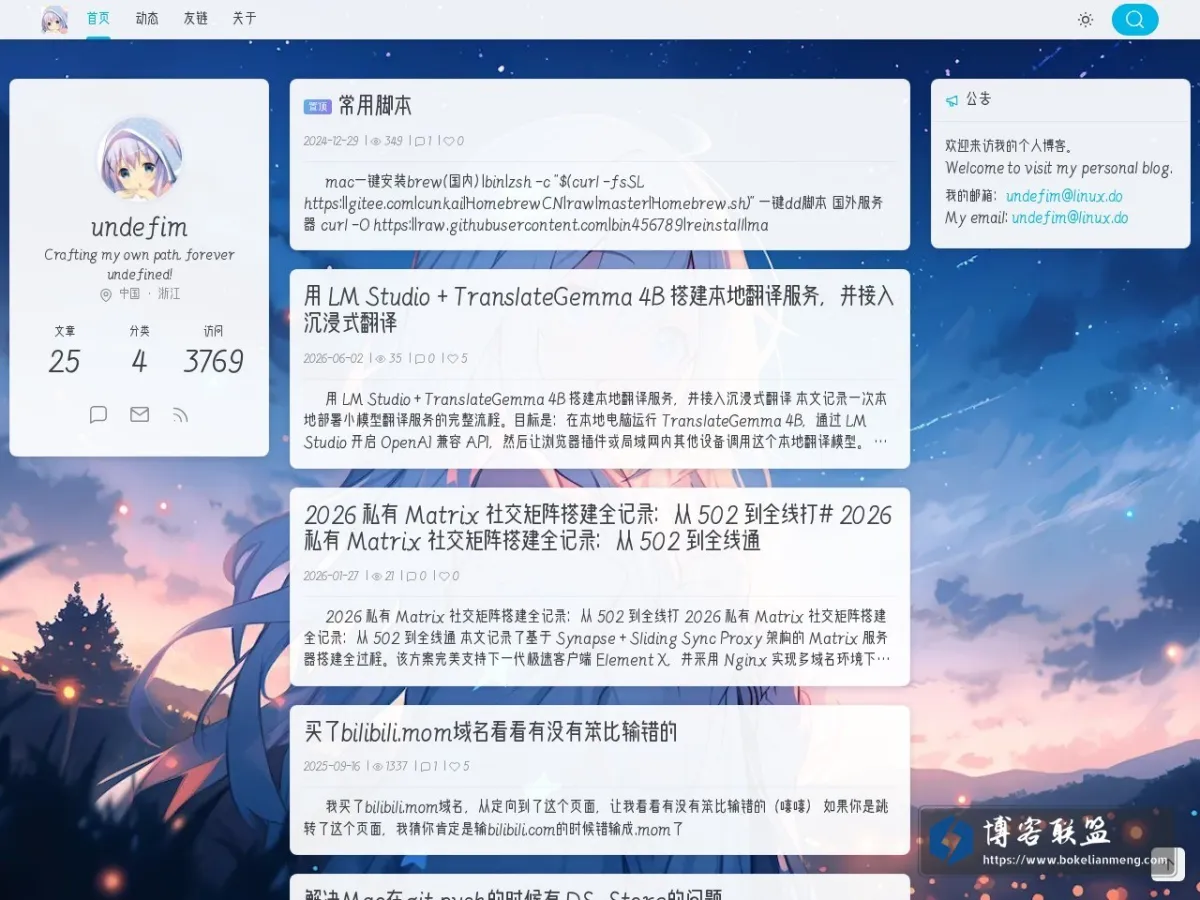Click the views eye icon on bilibili.mom post
Screen dimensions: 1200x900
[x=377, y=766]
